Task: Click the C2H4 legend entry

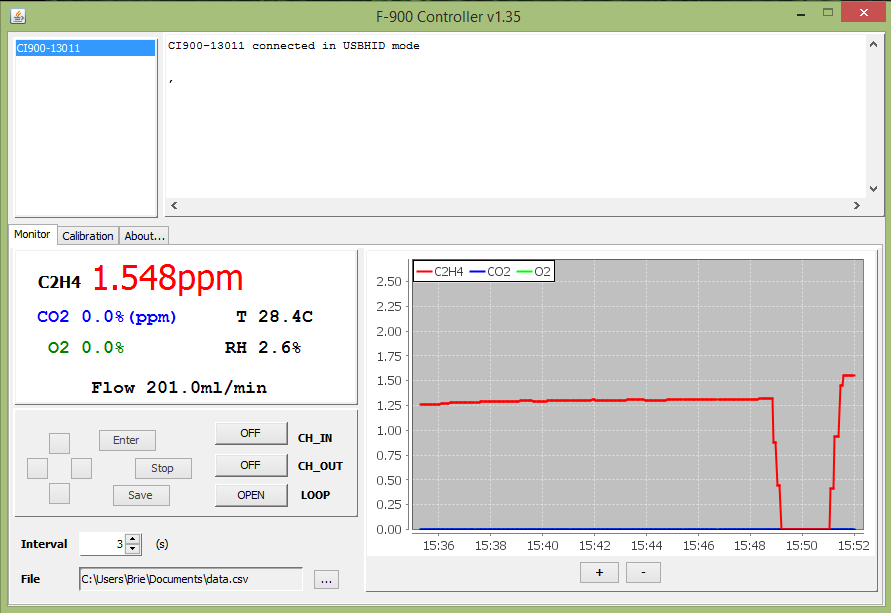Action: [440, 272]
